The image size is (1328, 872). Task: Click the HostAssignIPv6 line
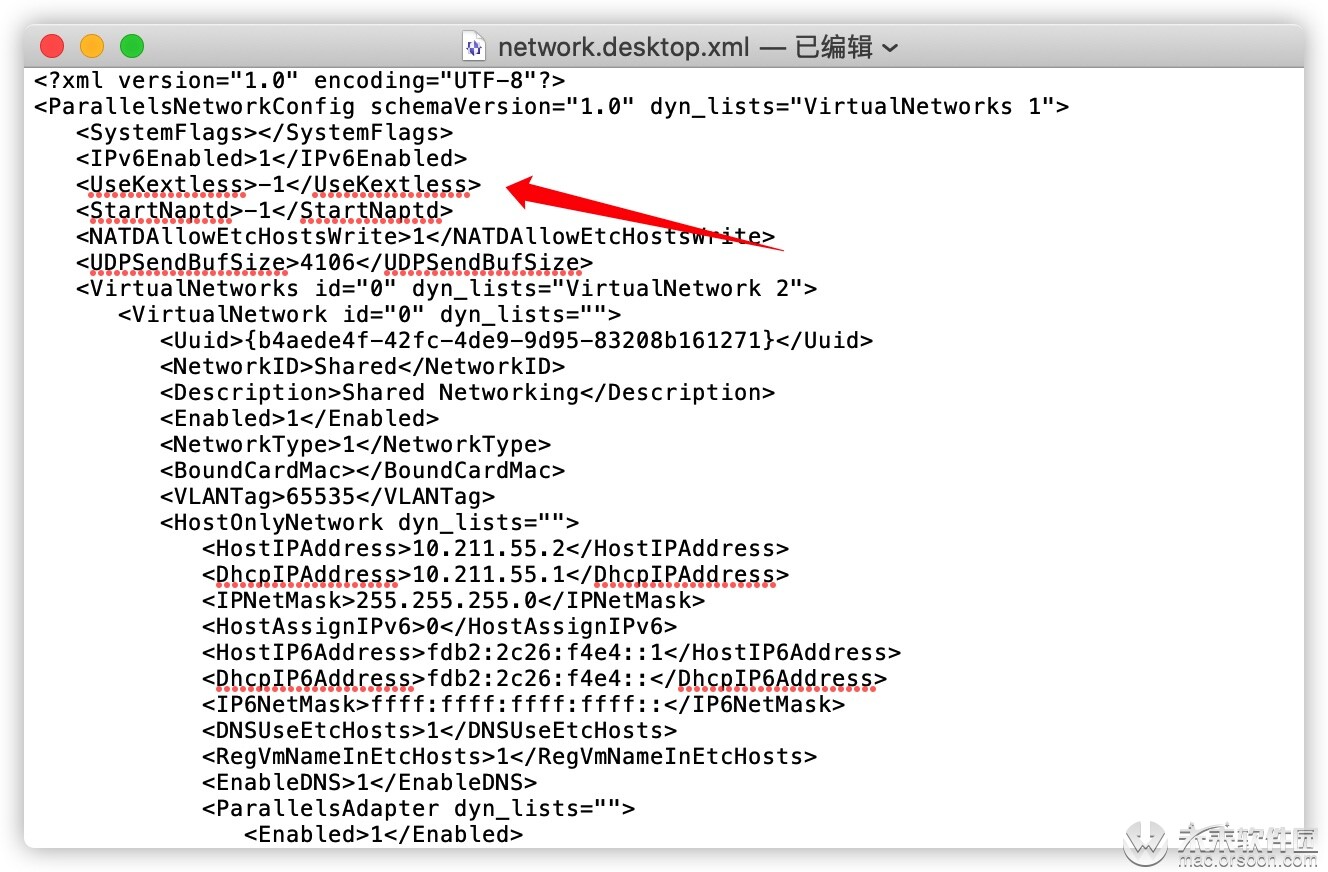click(x=439, y=626)
